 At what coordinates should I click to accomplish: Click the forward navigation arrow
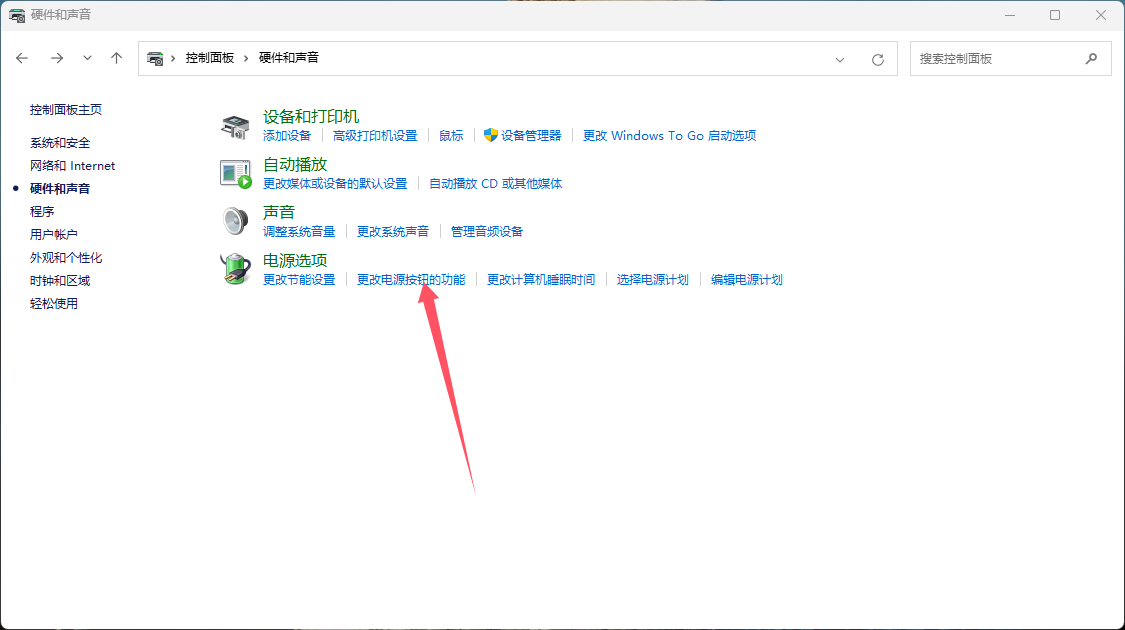pos(57,58)
